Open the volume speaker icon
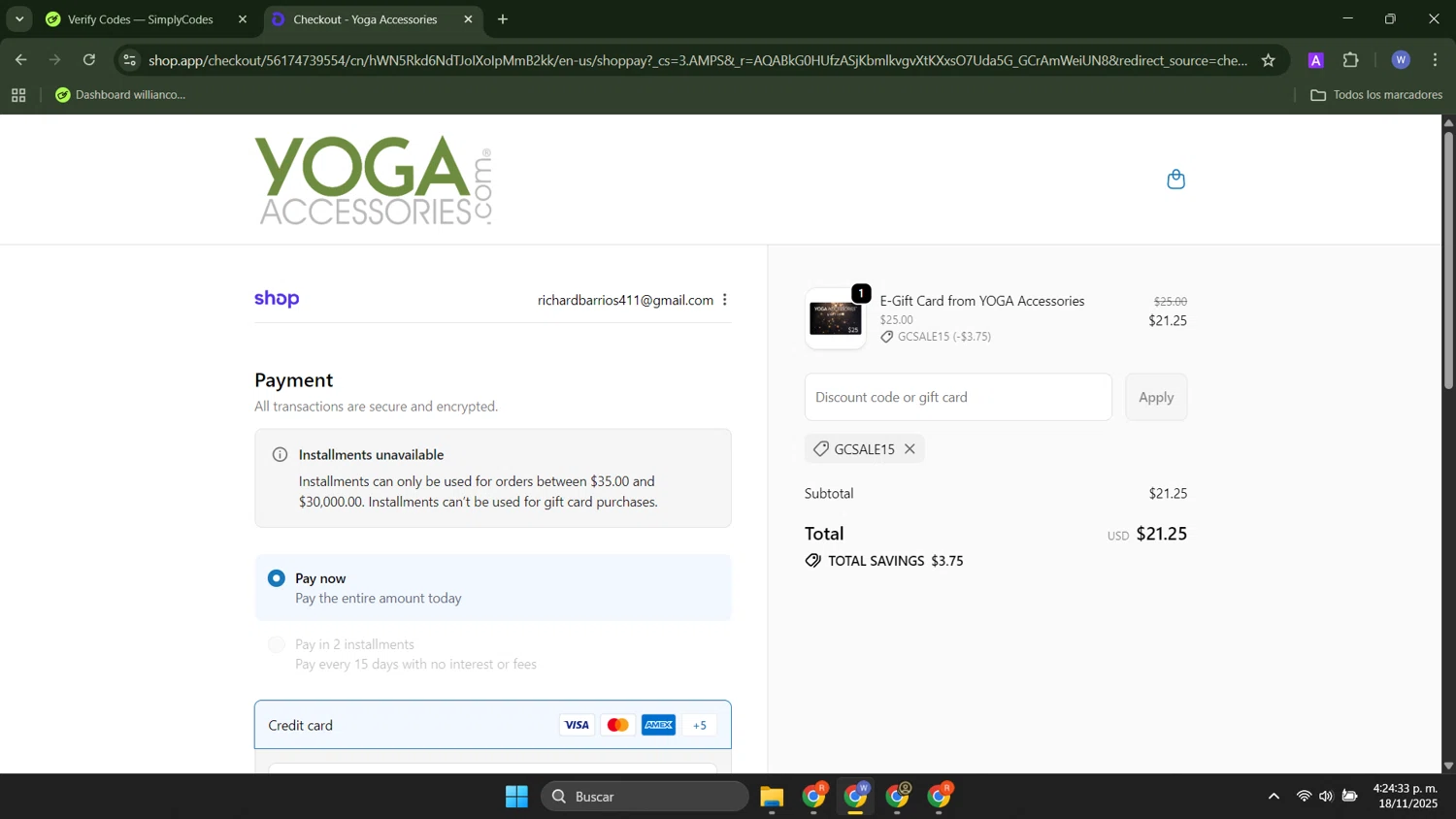1456x819 pixels. (x=1326, y=797)
